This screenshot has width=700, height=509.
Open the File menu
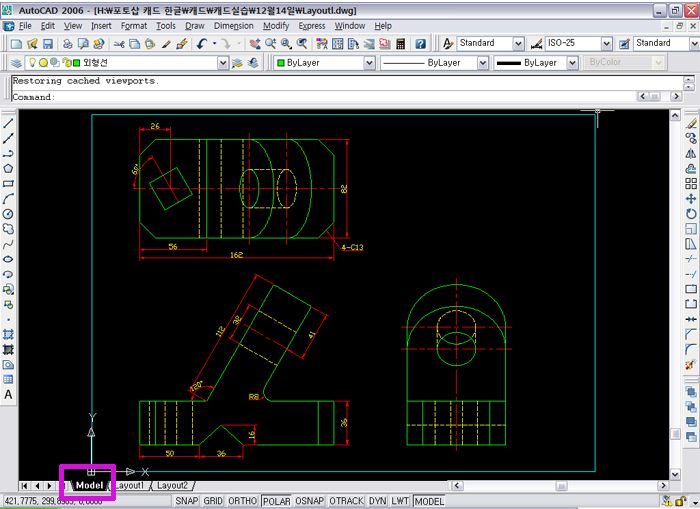tap(25, 26)
